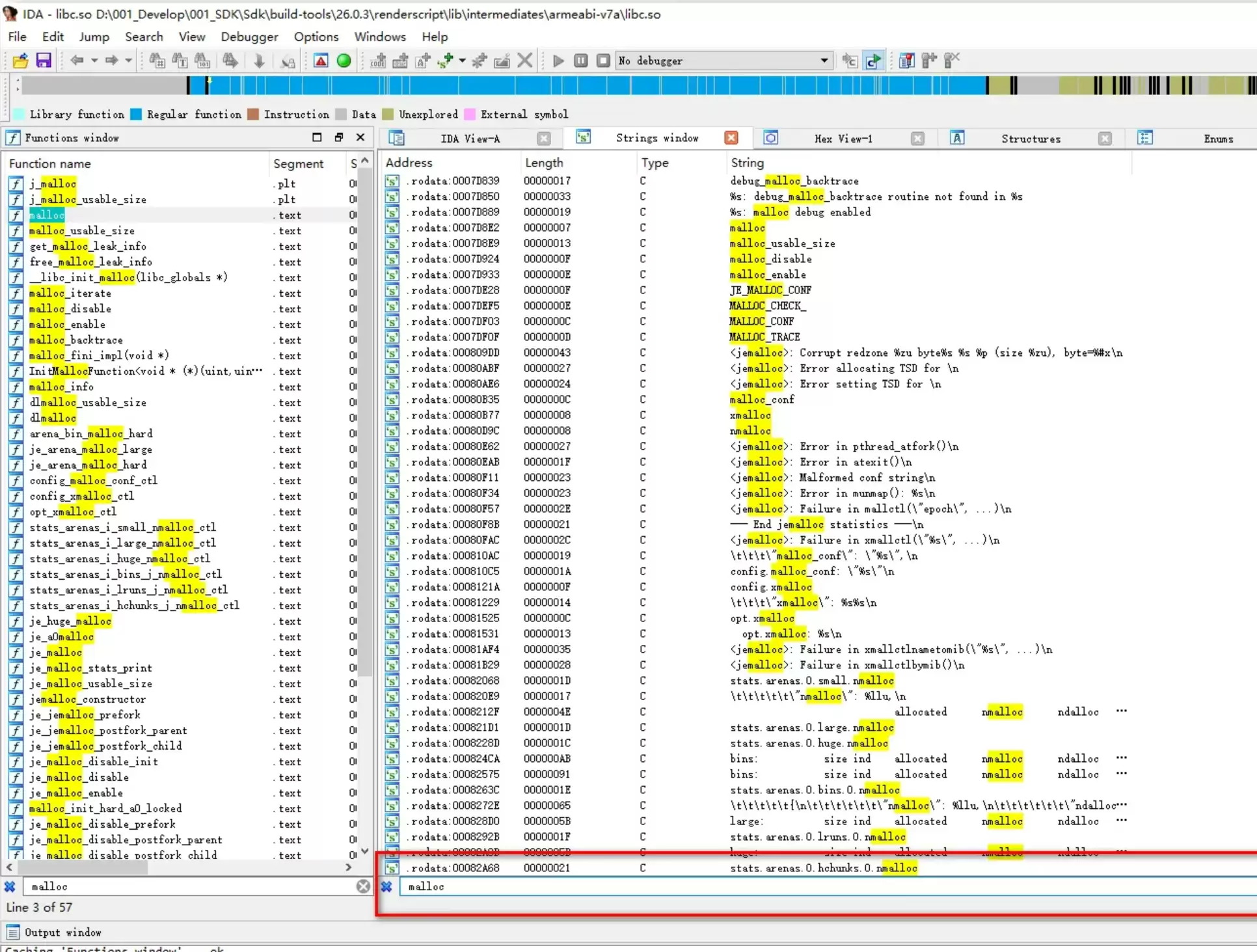The height and width of the screenshot is (952, 1257).
Task: Jump back with the left arrow icon
Action: click(x=77, y=61)
